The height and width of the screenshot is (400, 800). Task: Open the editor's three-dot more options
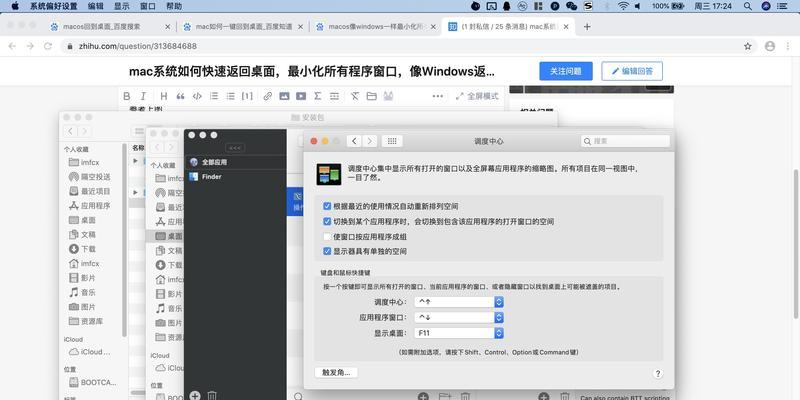[438, 96]
